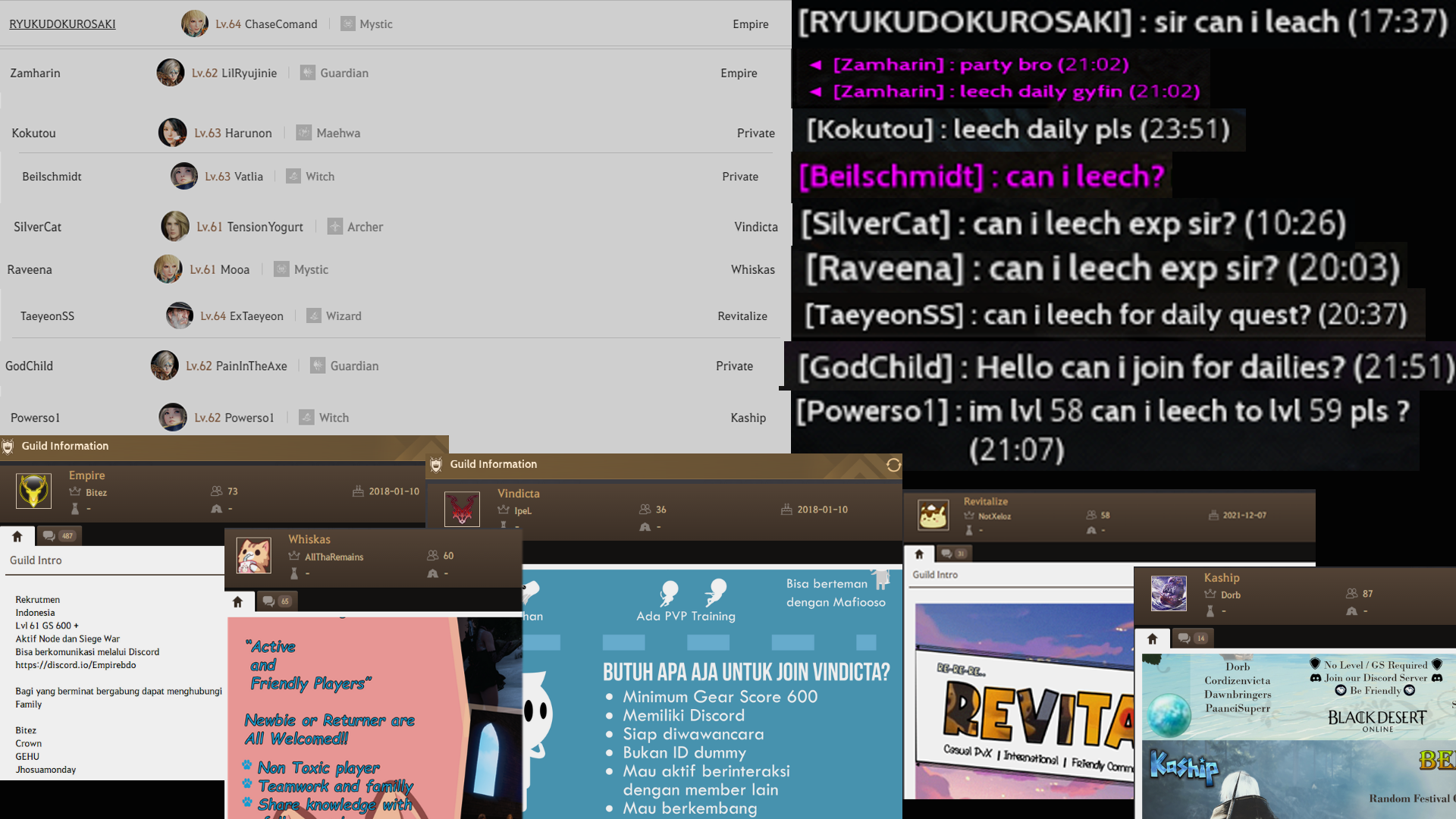Click the Vindicta guild emblem icon
Image resolution: width=1456 pixels, height=819 pixels.
(x=462, y=509)
